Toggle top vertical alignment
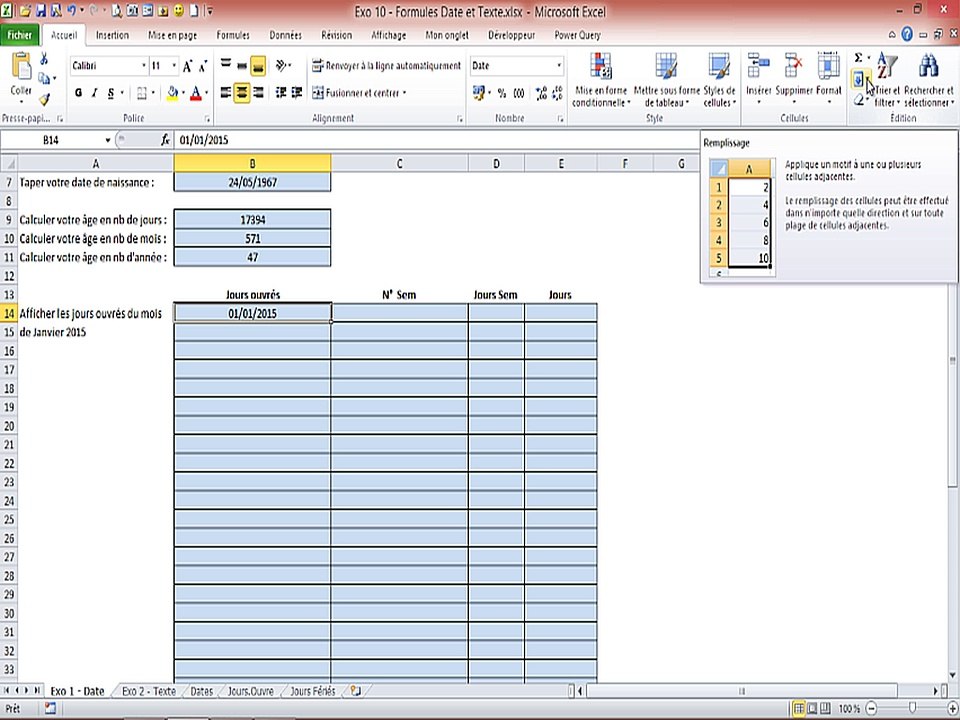The height and width of the screenshot is (720, 960). coord(226,65)
